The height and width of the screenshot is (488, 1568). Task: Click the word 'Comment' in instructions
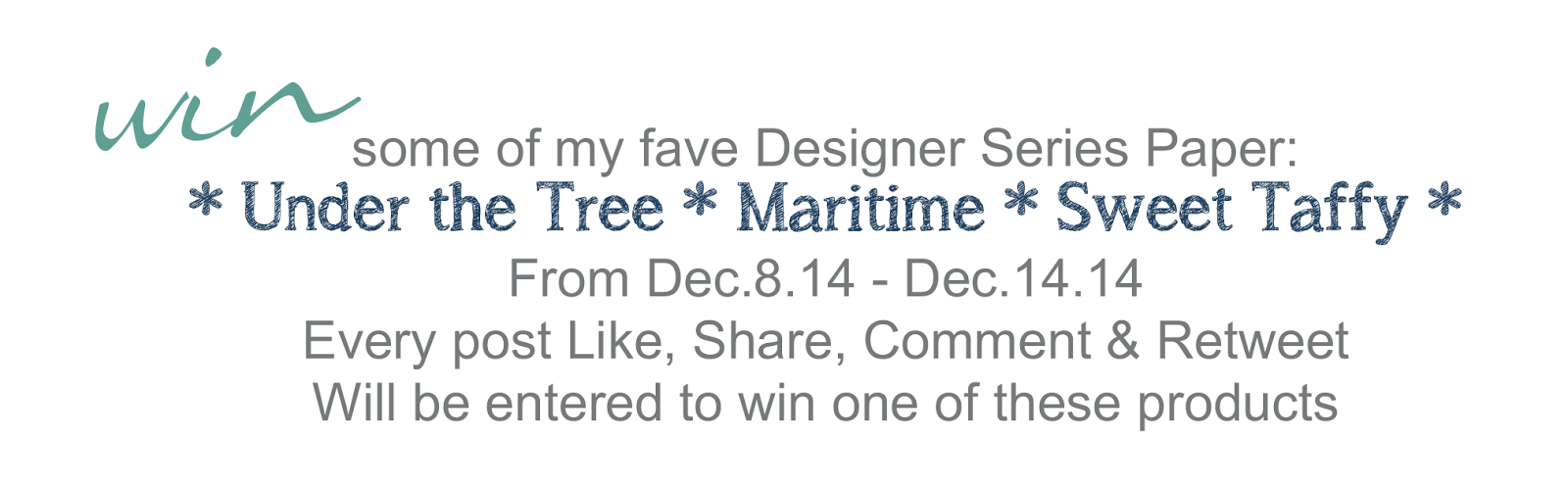(977, 341)
